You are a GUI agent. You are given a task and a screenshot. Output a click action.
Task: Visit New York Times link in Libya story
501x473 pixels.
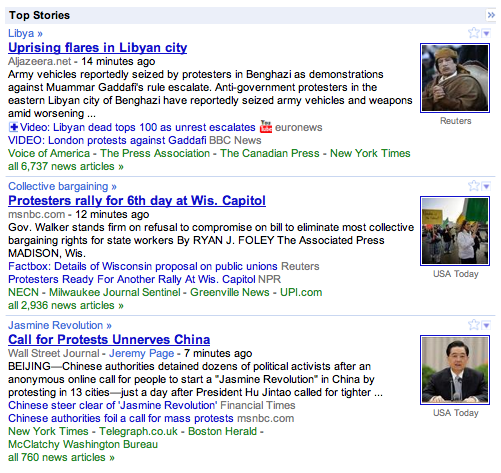(370, 153)
